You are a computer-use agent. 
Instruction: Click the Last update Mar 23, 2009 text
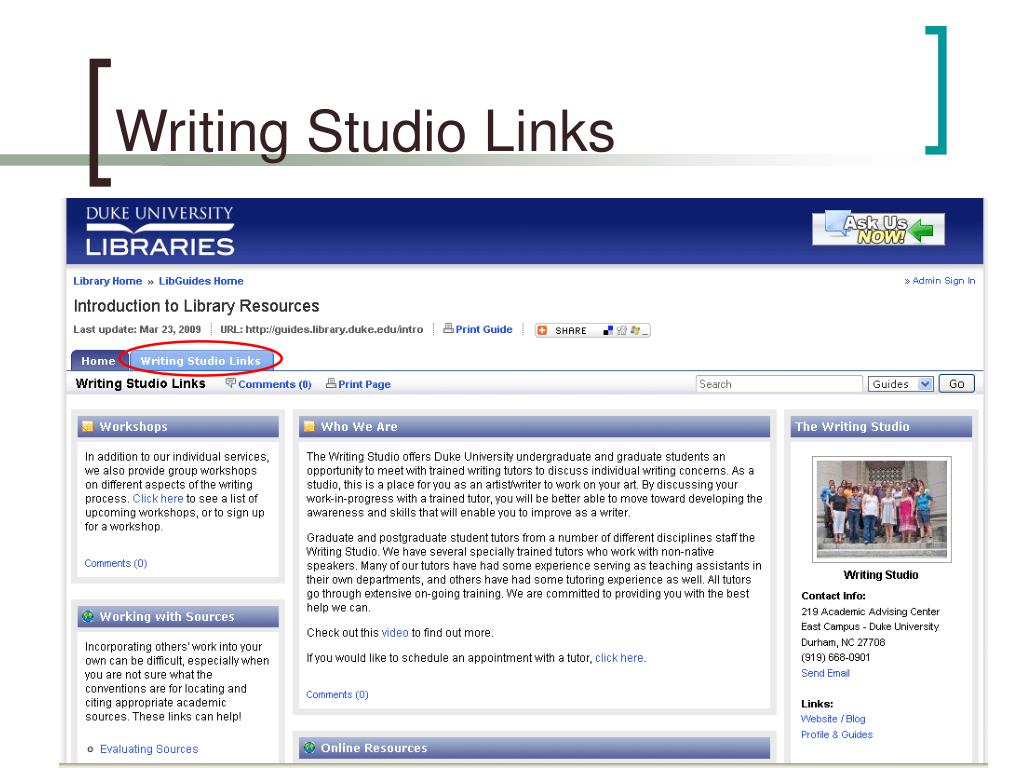point(137,329)
